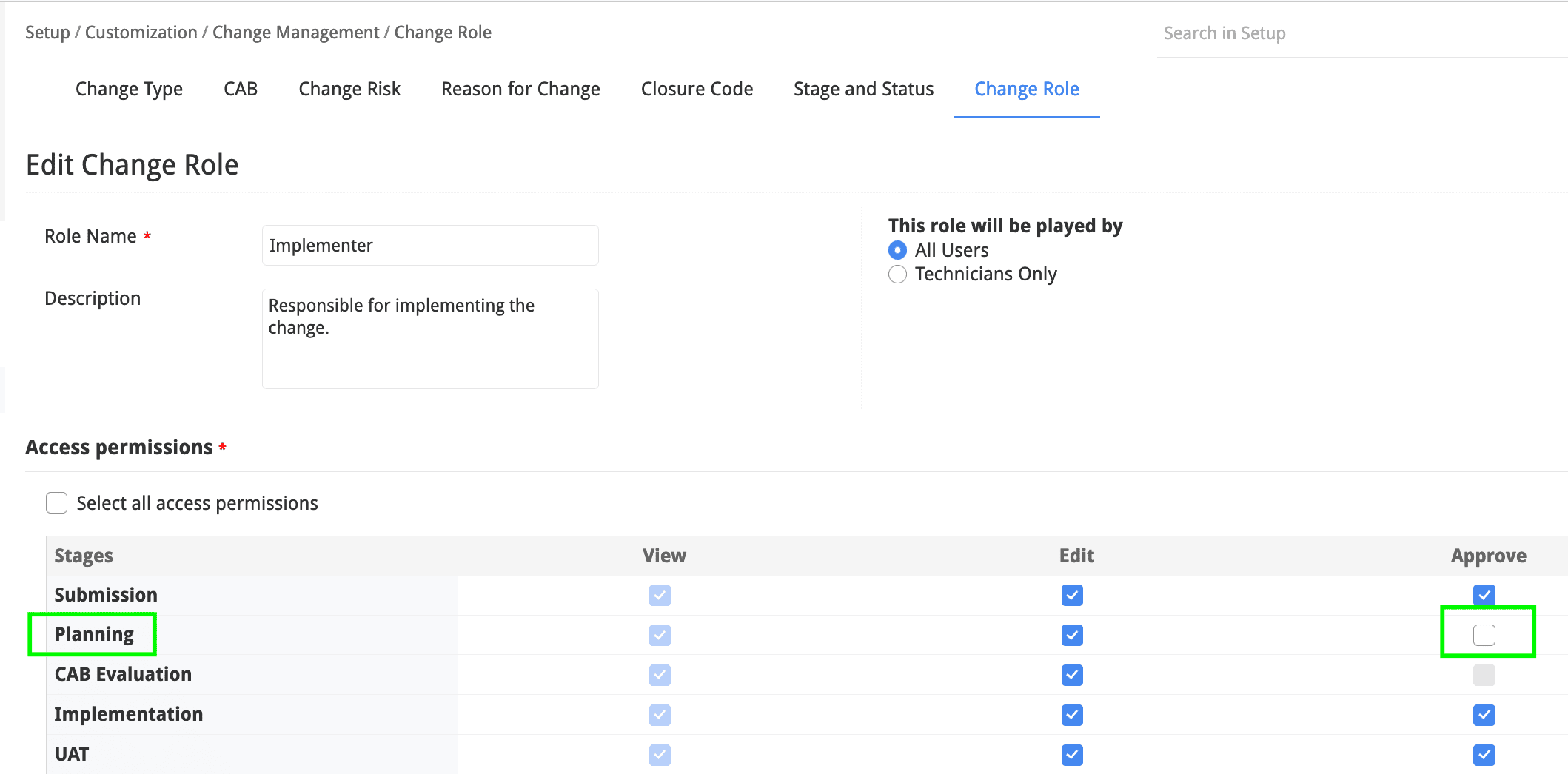Select the Change Role tab
The image size is (1568, 774).
[1026, 89]
